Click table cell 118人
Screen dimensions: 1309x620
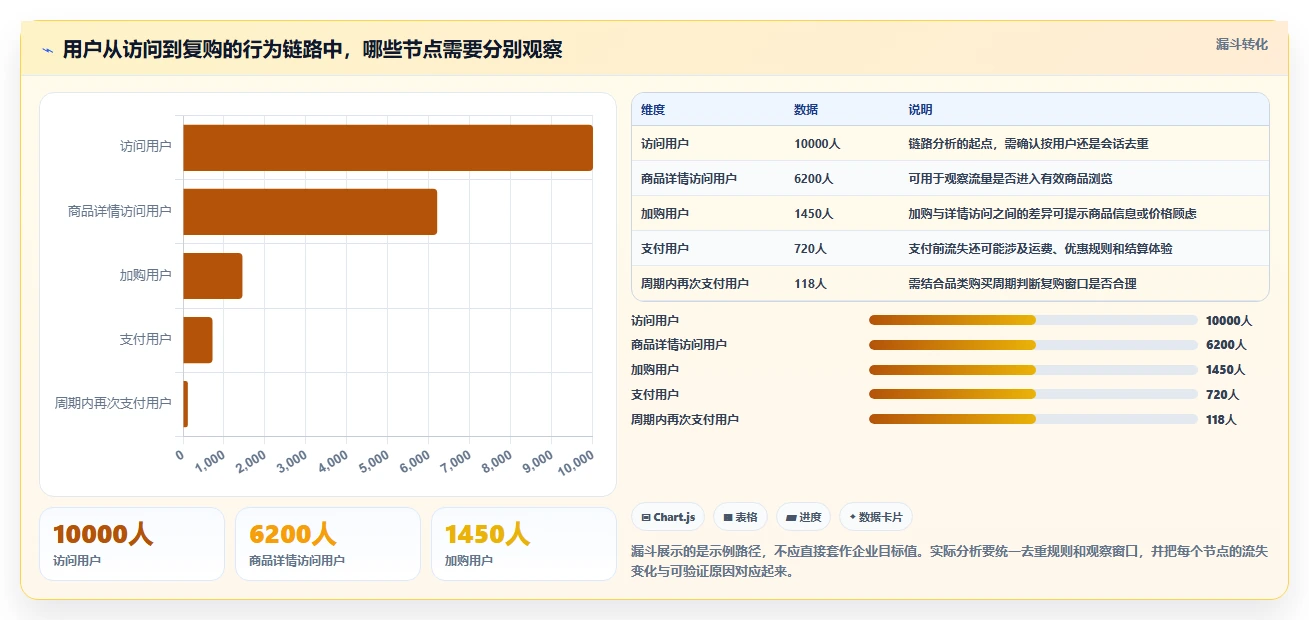tap(810, 284)
